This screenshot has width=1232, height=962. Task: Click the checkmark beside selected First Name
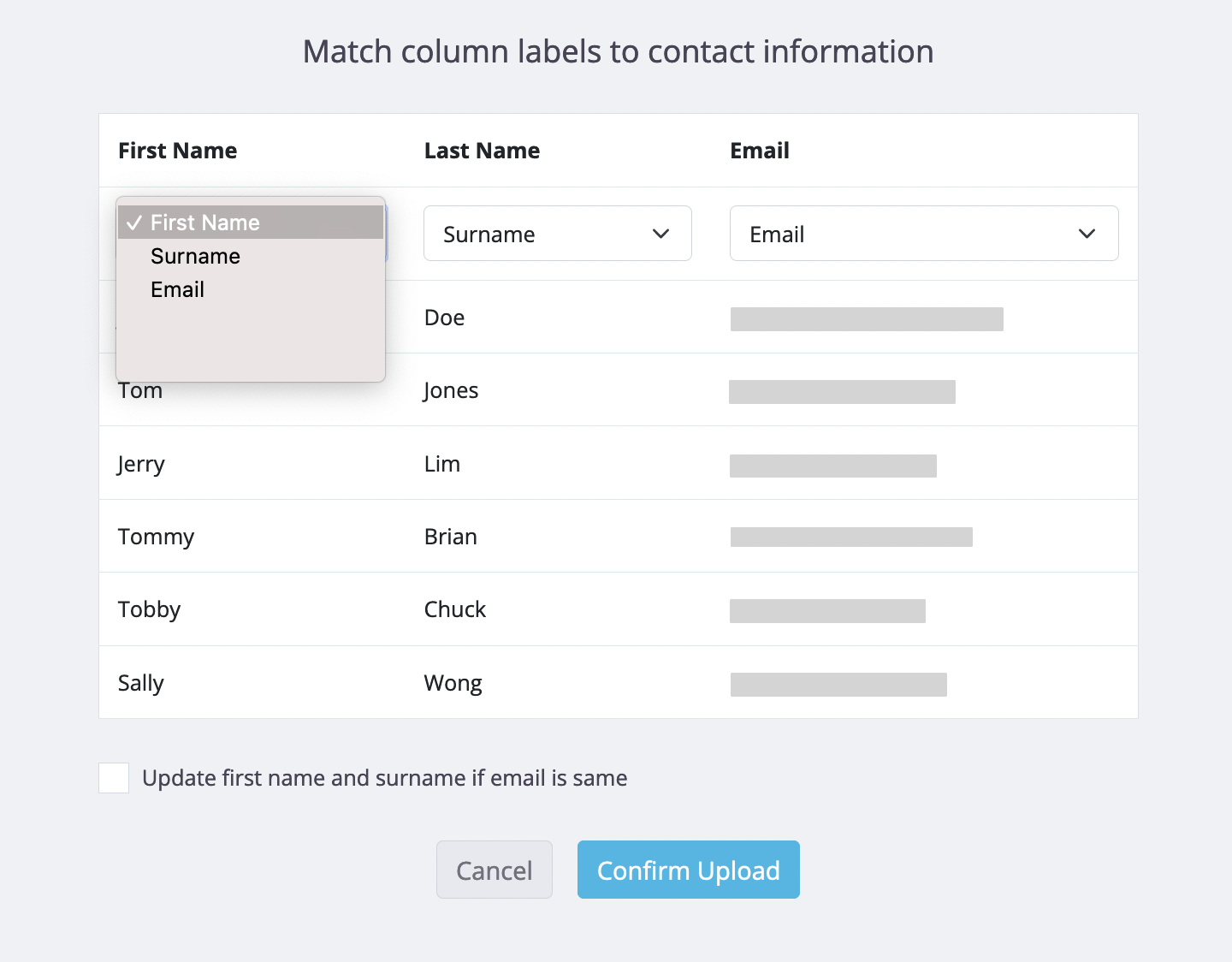coord(133,223)
